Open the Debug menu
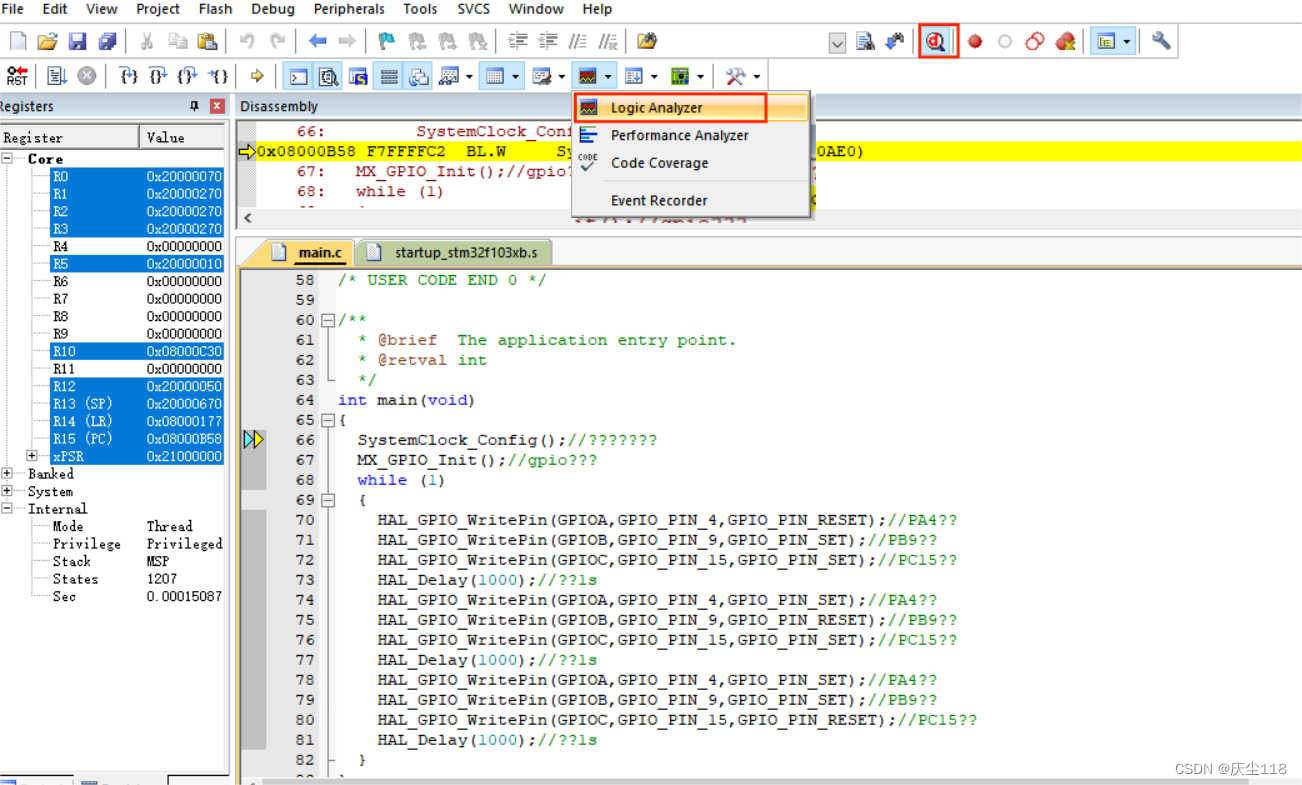Viewport: 1302px width, 785px height. [x=273, y=9]
